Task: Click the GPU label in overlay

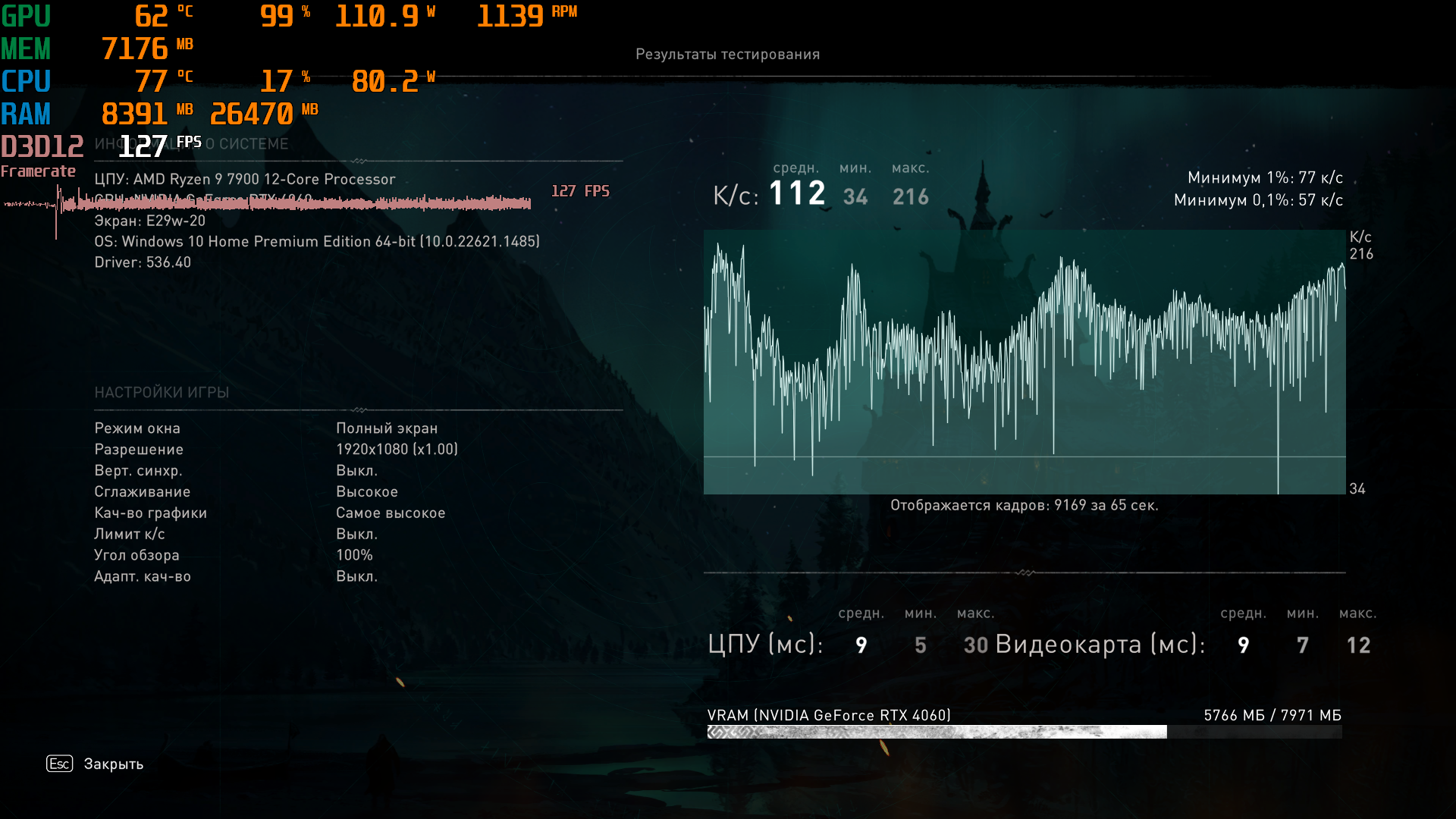Action: tap(26, 17)
